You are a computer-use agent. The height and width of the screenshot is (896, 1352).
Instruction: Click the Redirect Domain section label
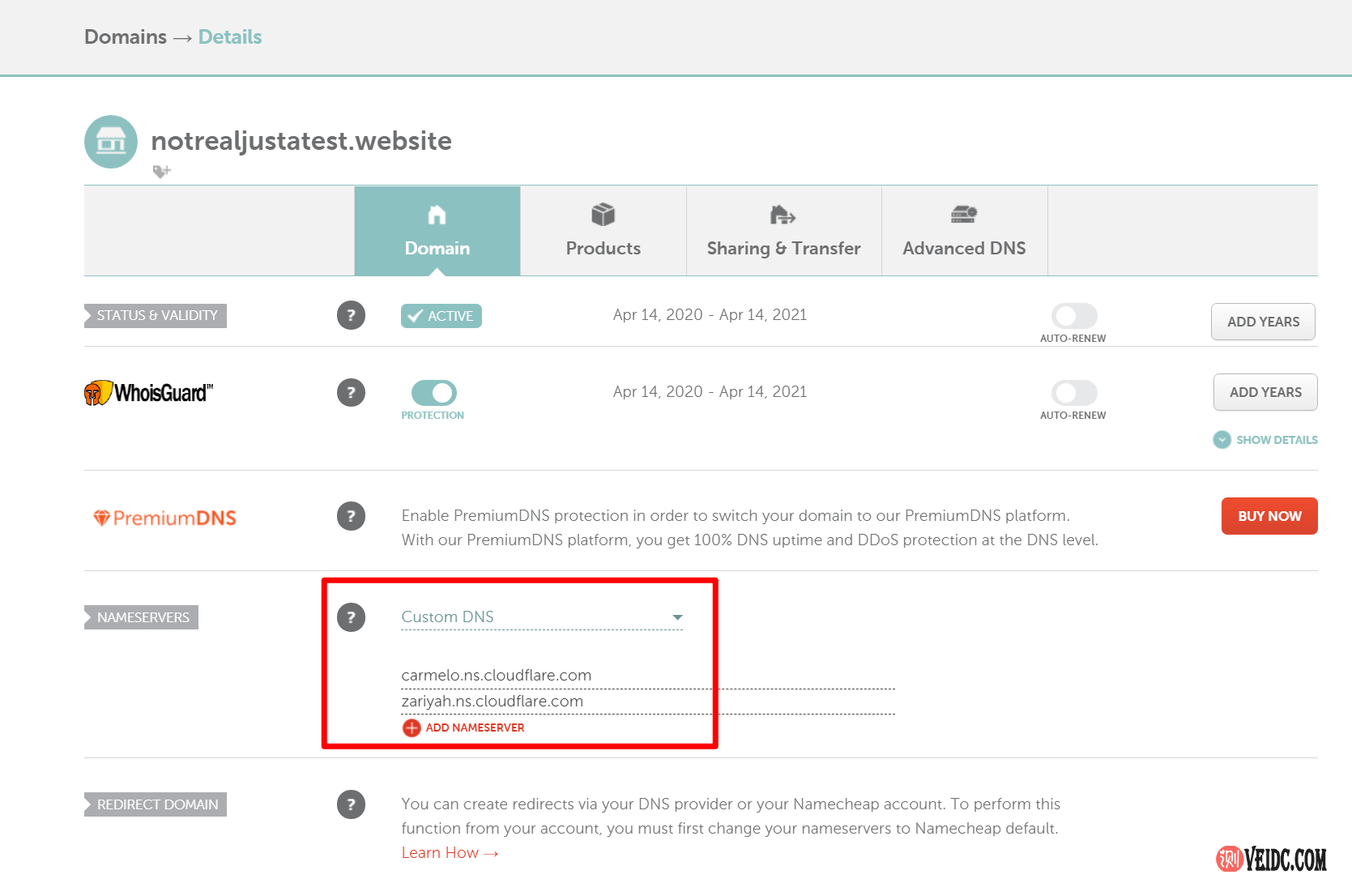click(156, 804)
